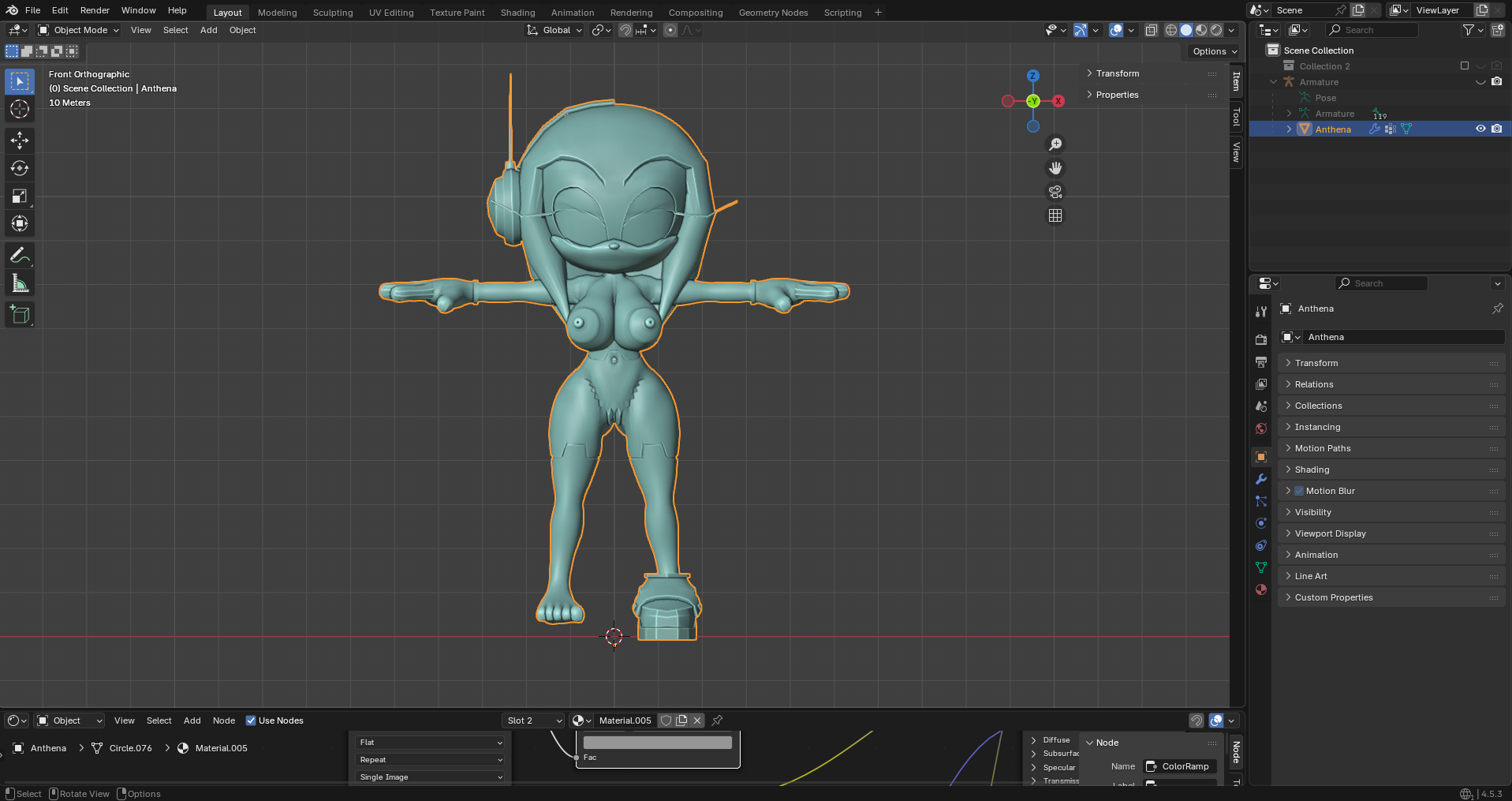Open the Material properties tab

(x=1261, y=590)
